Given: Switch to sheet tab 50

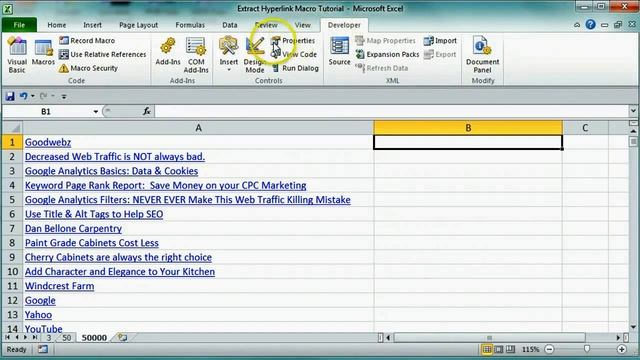Looking at the screenshot, I should 67,338.
